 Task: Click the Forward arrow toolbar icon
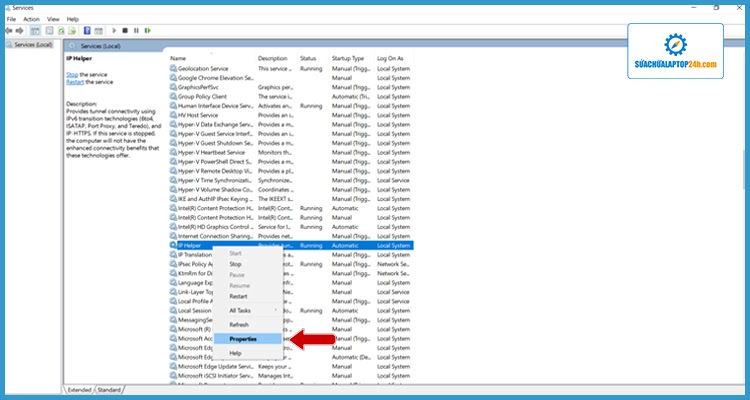pyautogui.click(x=21, y=31)
